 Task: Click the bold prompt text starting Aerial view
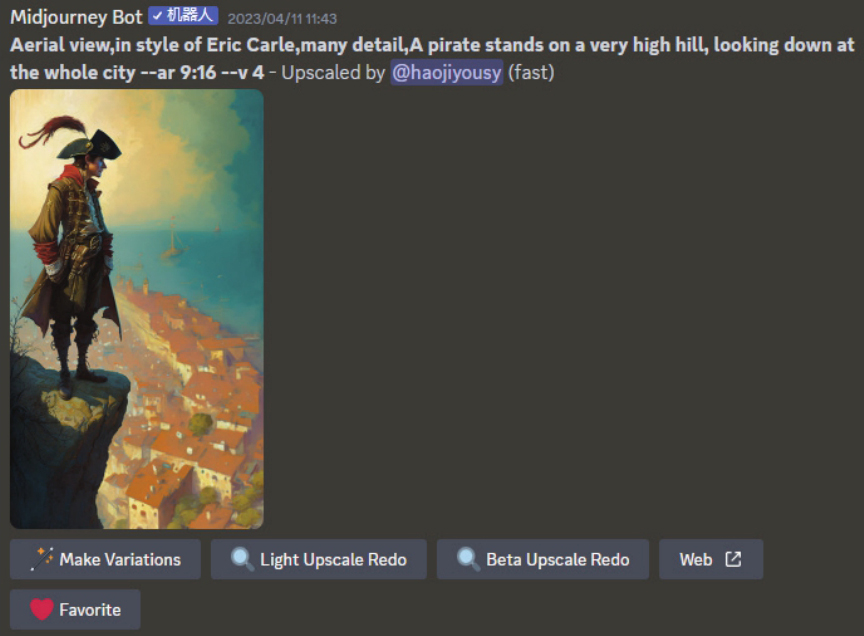pyautogui.click(x=432, y=58)
